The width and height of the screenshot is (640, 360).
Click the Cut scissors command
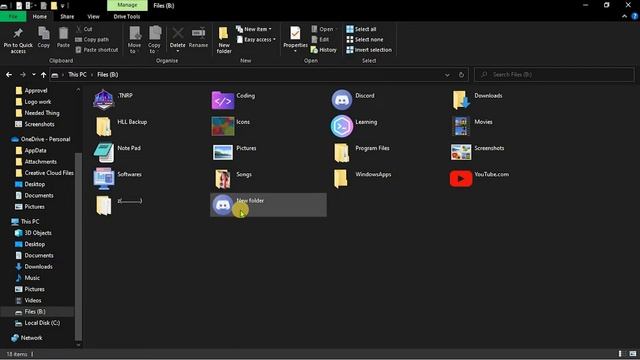click(84, 29)
